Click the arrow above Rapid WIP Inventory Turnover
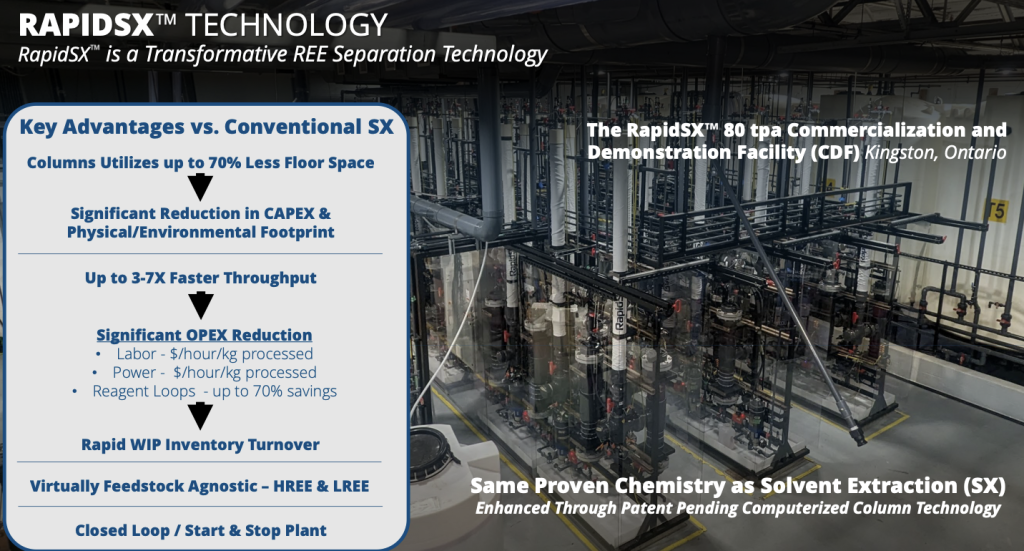The height and width of the screenshot is (551, 1024). click(200, 417)
